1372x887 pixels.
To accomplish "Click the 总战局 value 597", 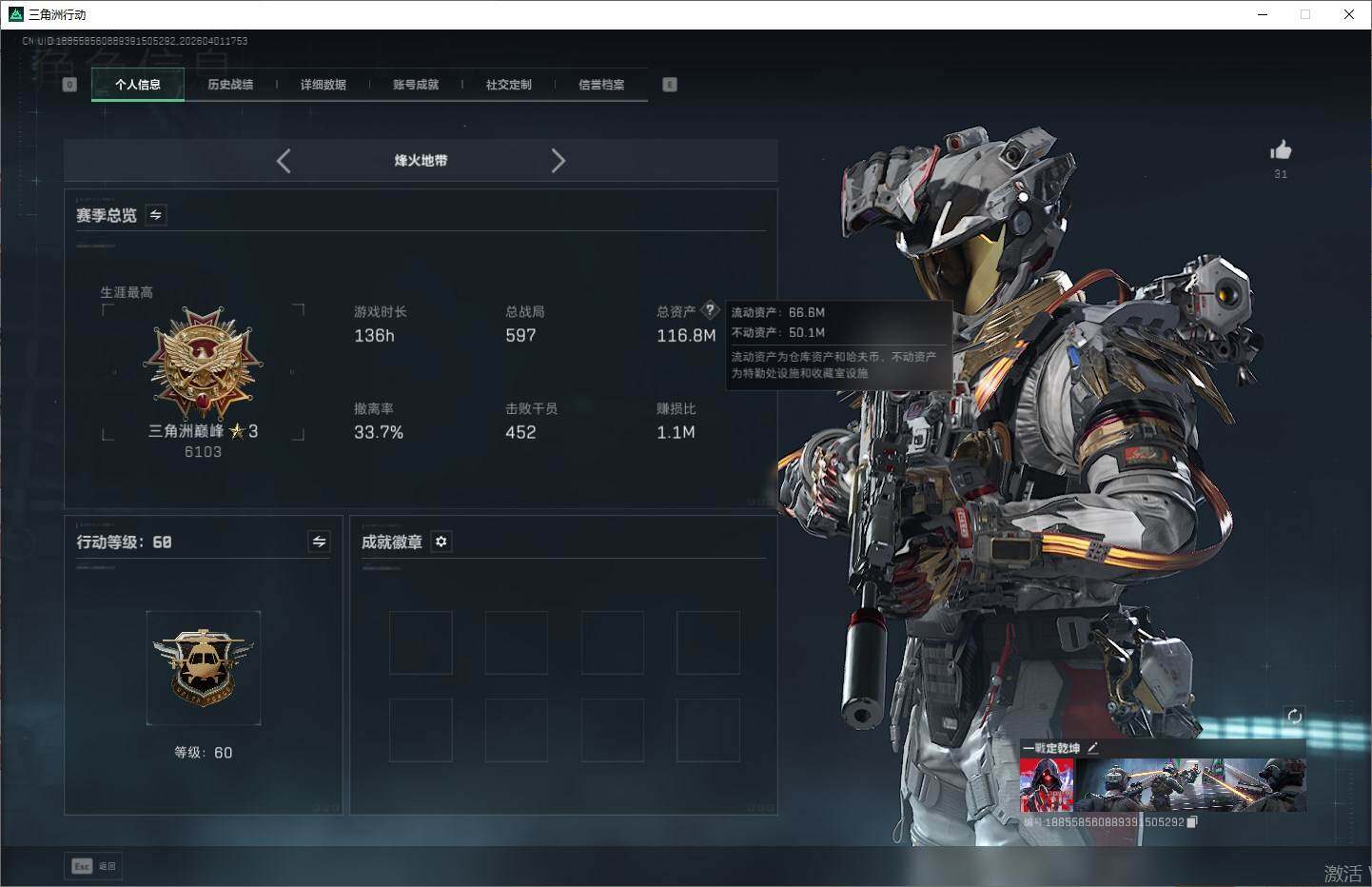I will [520, 336].
